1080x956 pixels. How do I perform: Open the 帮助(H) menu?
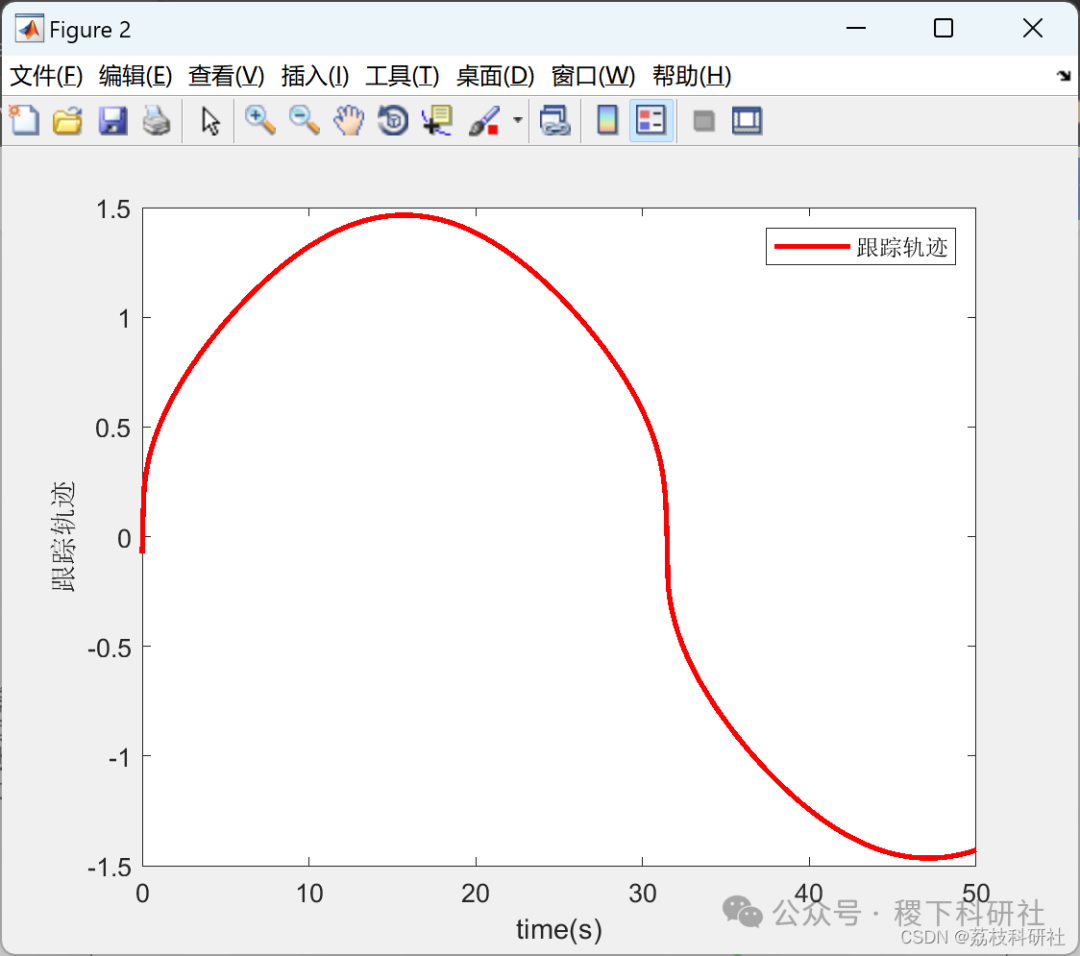point(692,76)
